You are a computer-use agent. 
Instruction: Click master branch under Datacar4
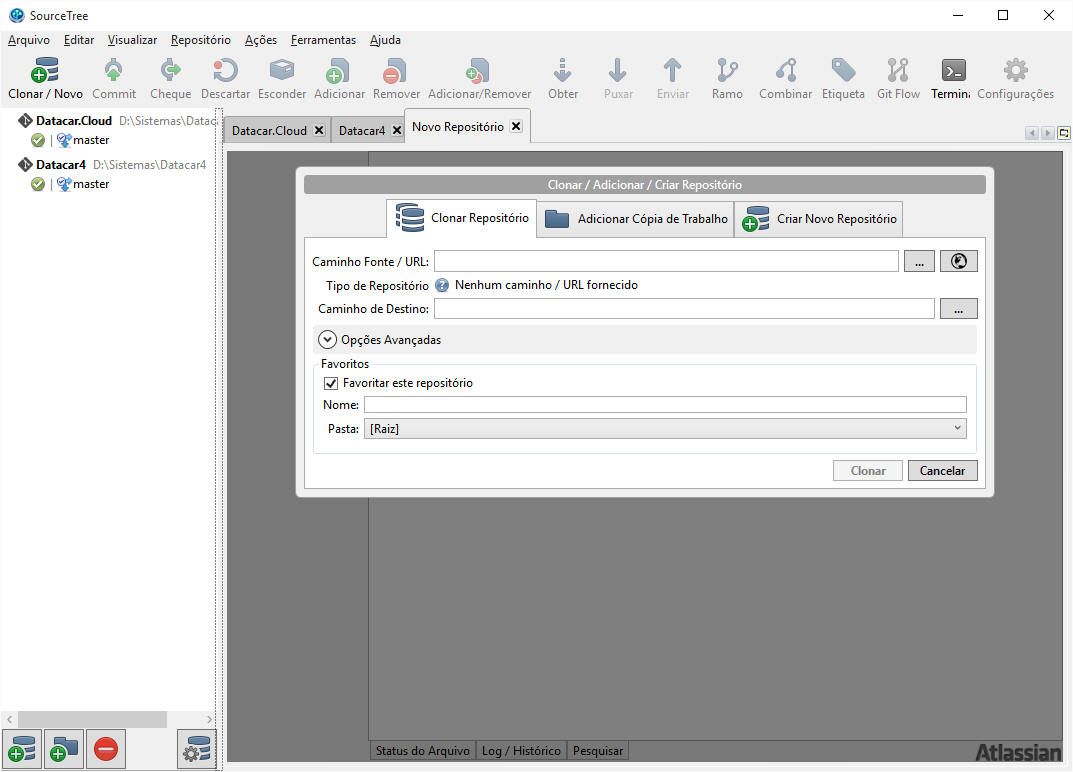(91, 183)
